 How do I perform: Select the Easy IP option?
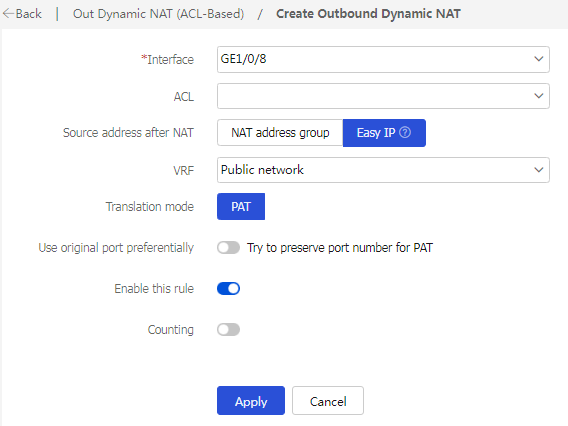(x=384, y=133)
